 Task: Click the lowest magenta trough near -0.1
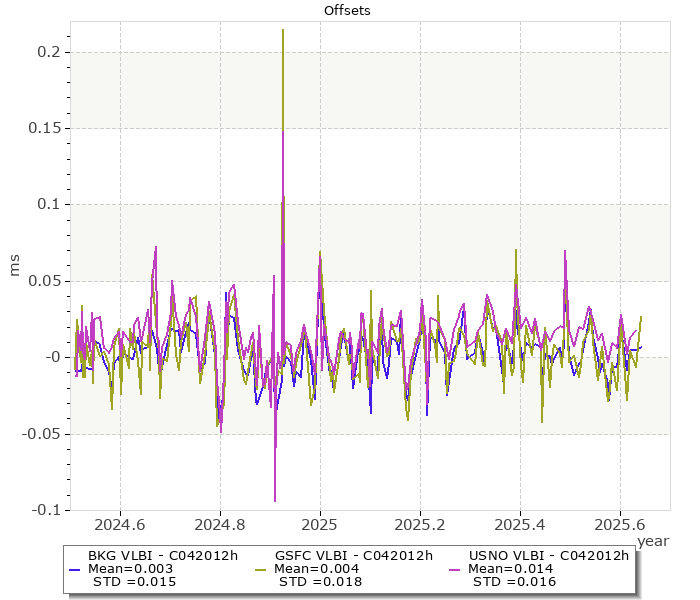tap(274, 500)
